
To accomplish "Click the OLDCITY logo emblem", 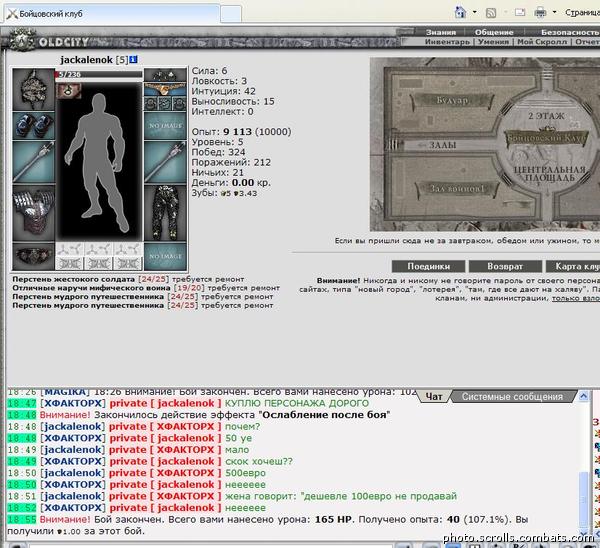I will tap(22, 39).
